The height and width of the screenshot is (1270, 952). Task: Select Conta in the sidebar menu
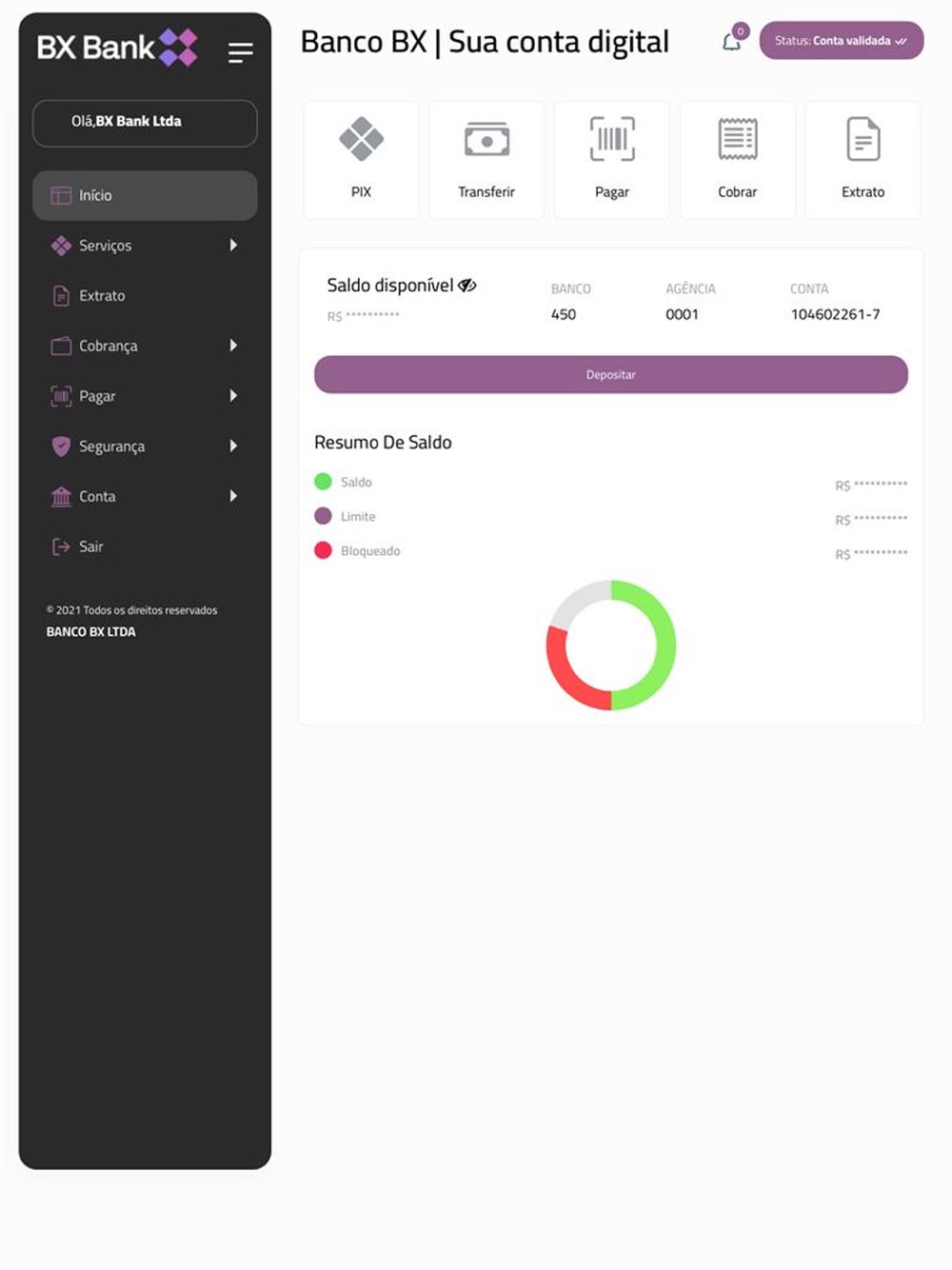click(x=145, y=496)
